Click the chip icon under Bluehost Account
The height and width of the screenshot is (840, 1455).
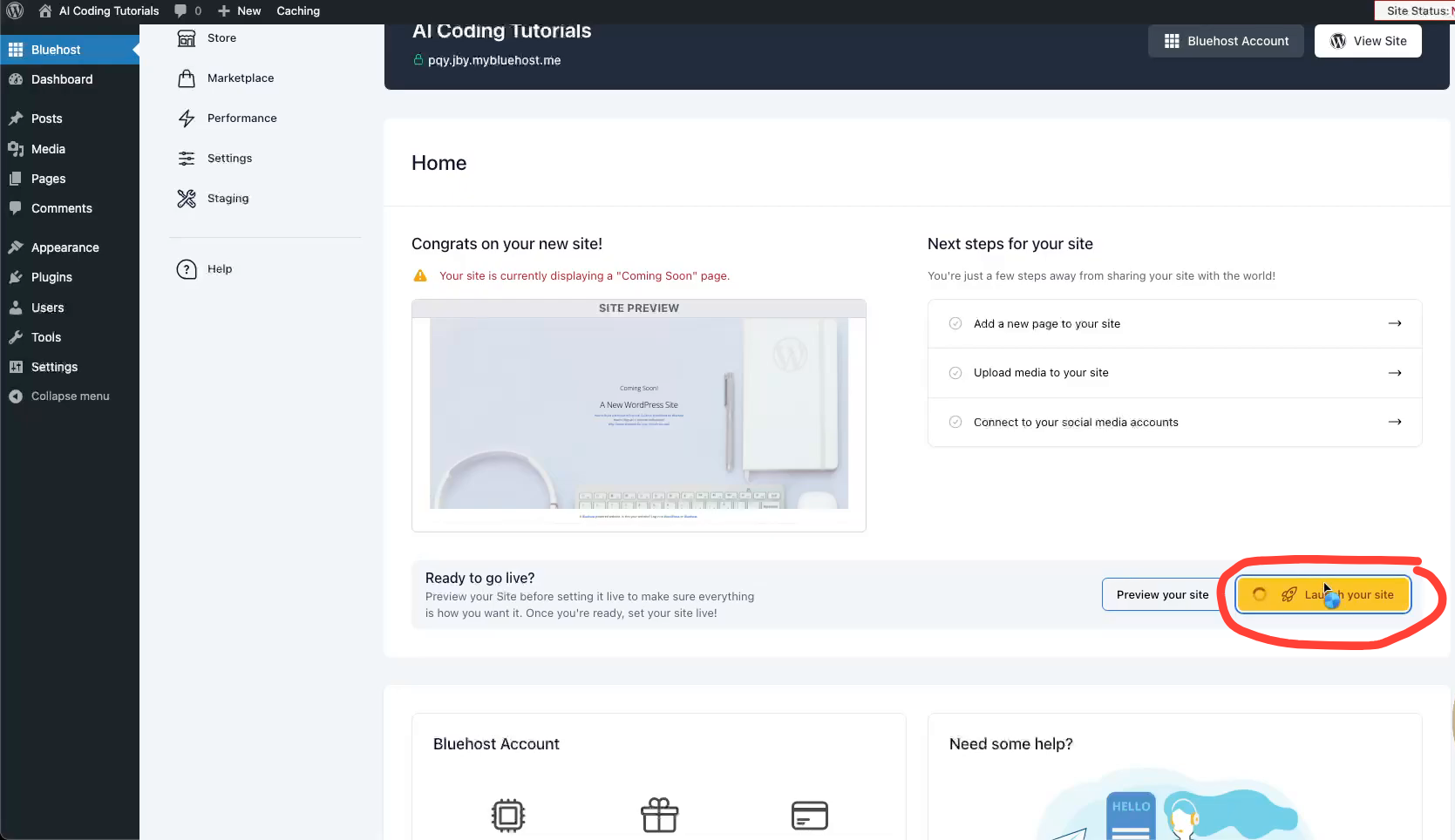pyautogui.click(x=508, y=816)
